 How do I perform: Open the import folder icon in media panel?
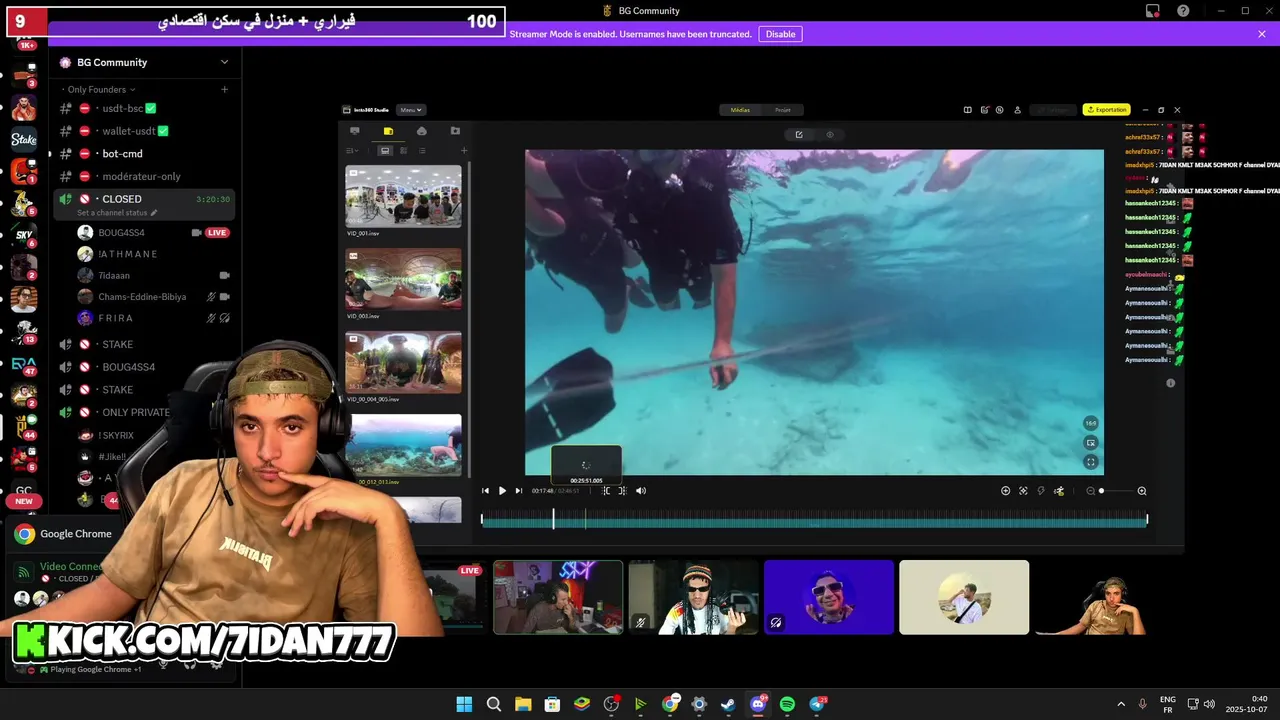[455, 131]
